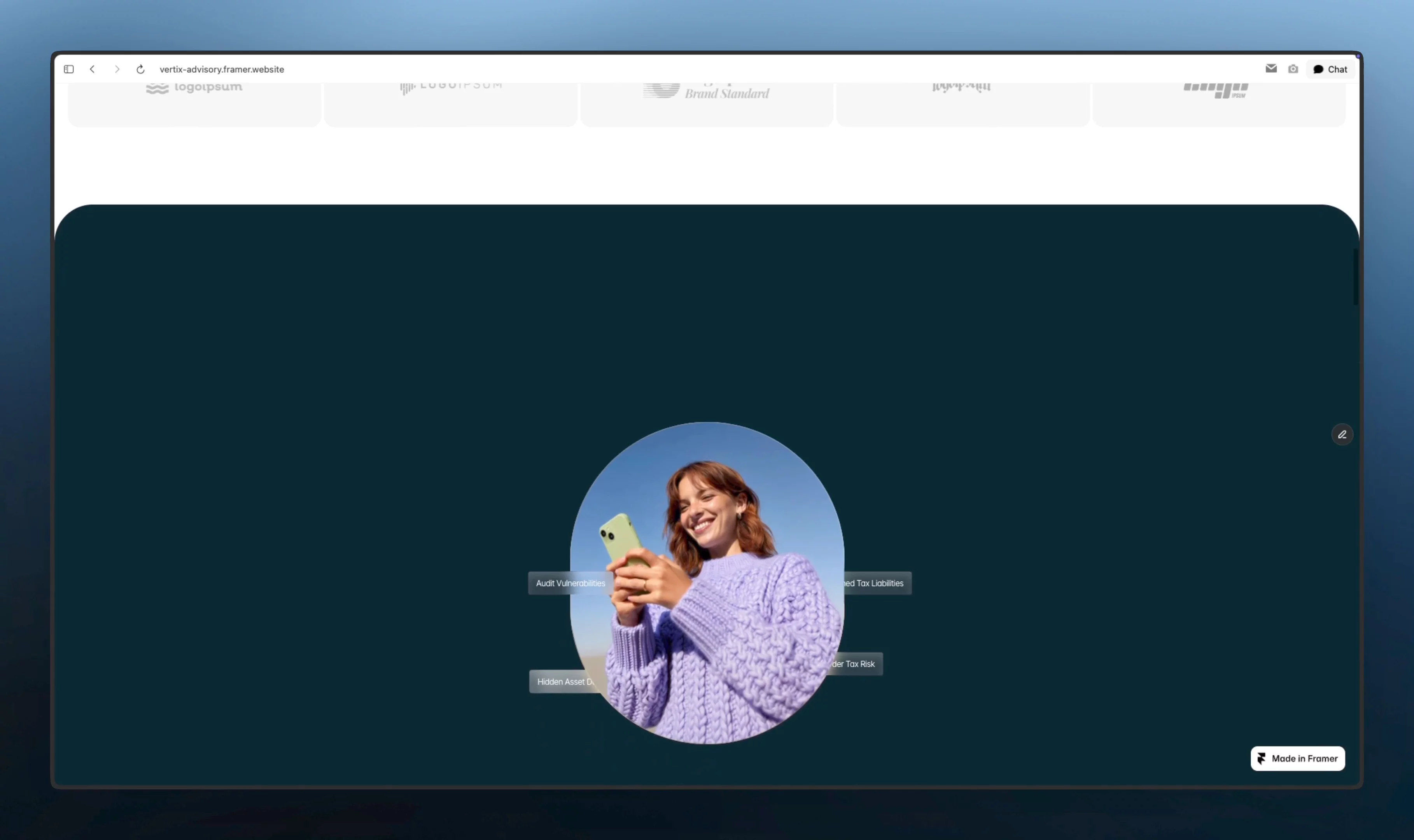Reload the page with refresh icon

pyautogui.click(x=140, y=69)
